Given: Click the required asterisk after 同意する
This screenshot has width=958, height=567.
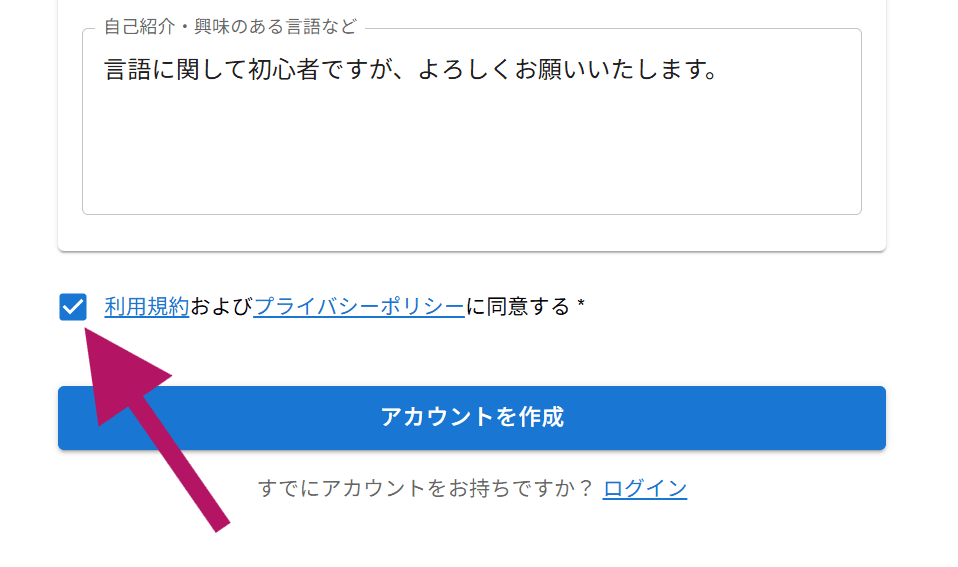Looking at the screenshot, I should [x=581, y=307].
